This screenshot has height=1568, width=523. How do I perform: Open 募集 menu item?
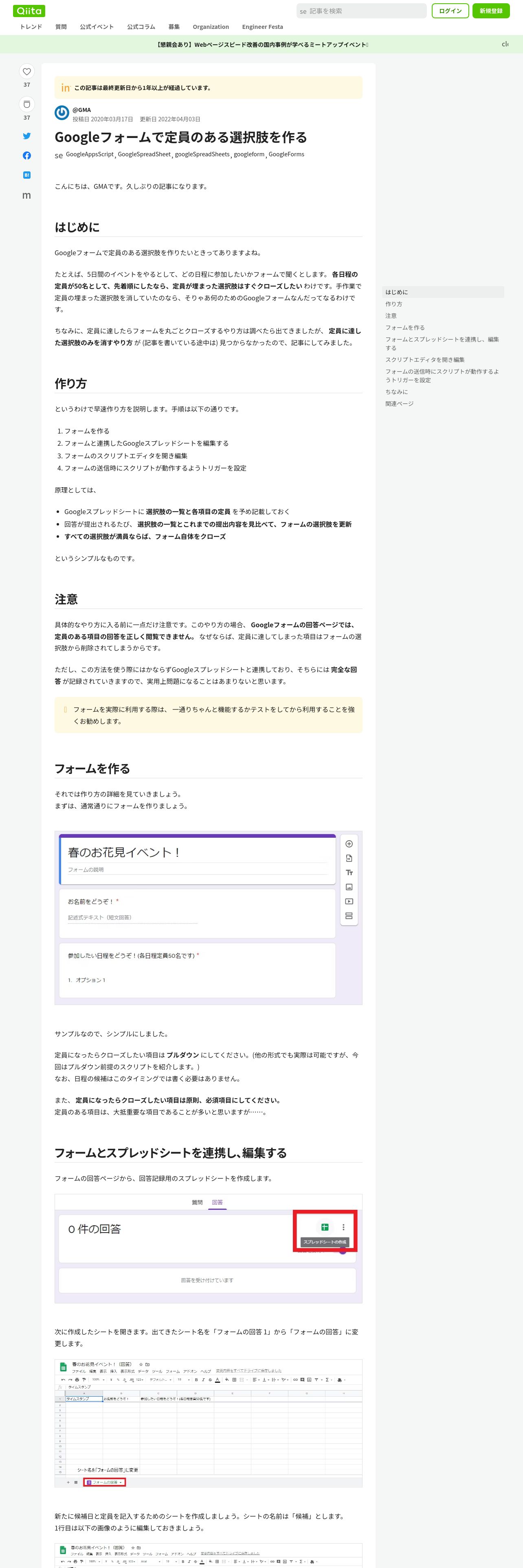click(174, 27)
